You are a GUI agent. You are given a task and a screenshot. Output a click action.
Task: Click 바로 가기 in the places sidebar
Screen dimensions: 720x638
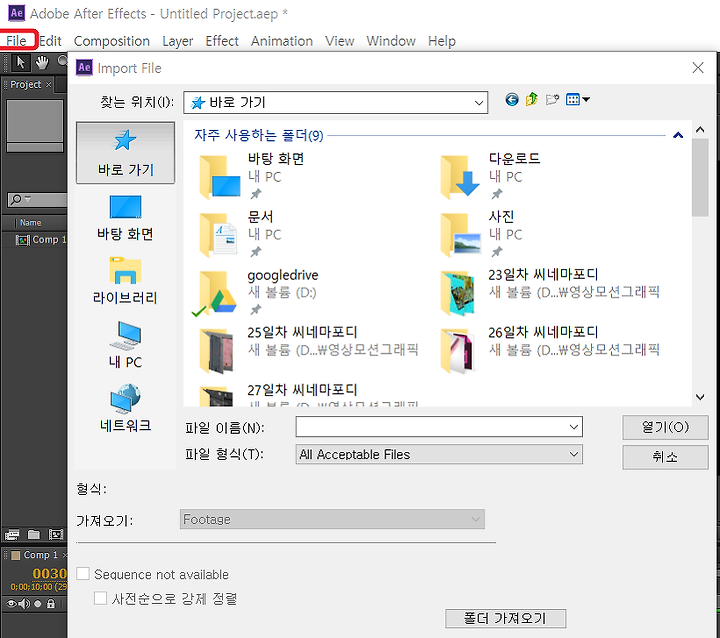(125, 152)
